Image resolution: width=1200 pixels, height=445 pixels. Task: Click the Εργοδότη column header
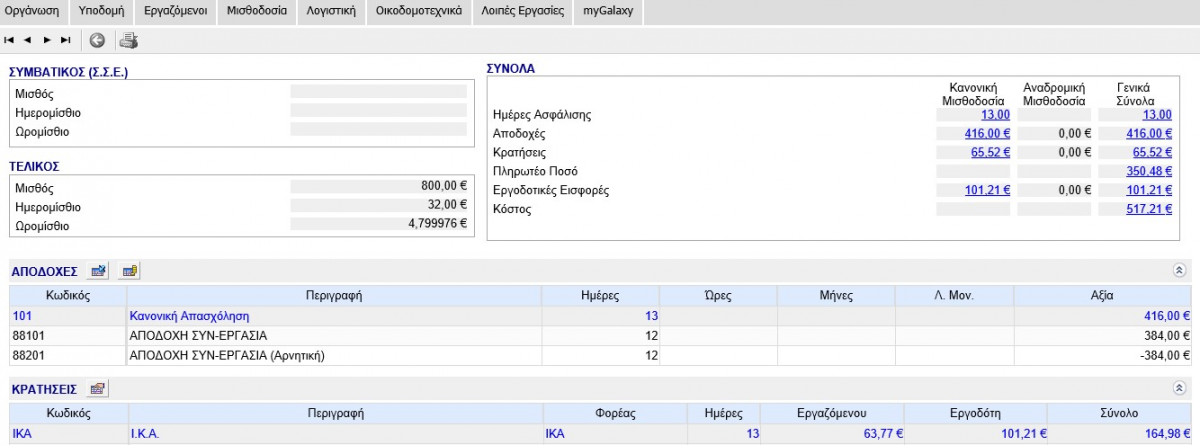[976, 413]
